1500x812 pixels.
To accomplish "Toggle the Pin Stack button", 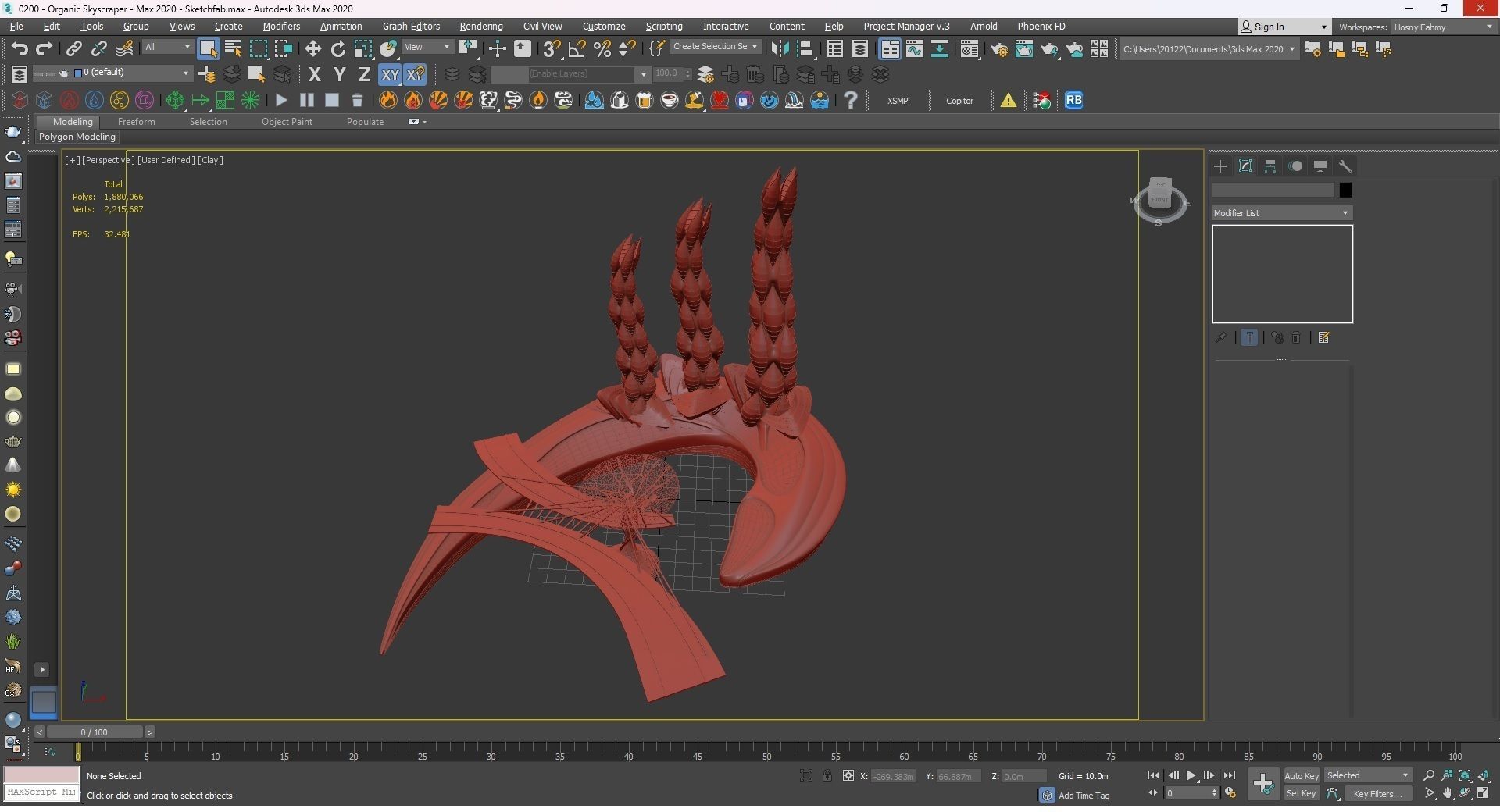I will tap(1220, 338).
